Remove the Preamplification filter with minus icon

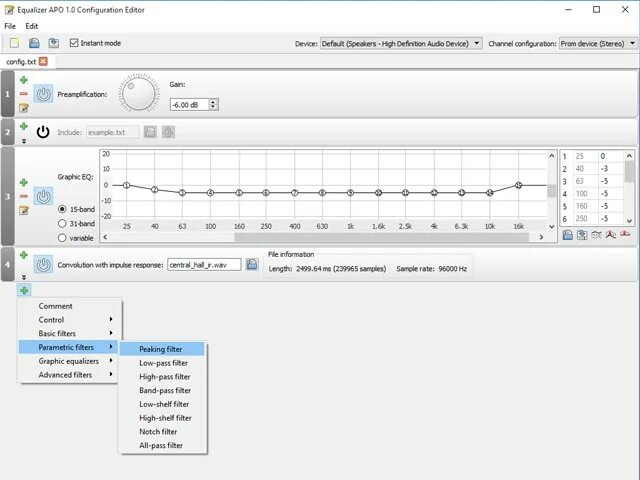coord(24,94)
